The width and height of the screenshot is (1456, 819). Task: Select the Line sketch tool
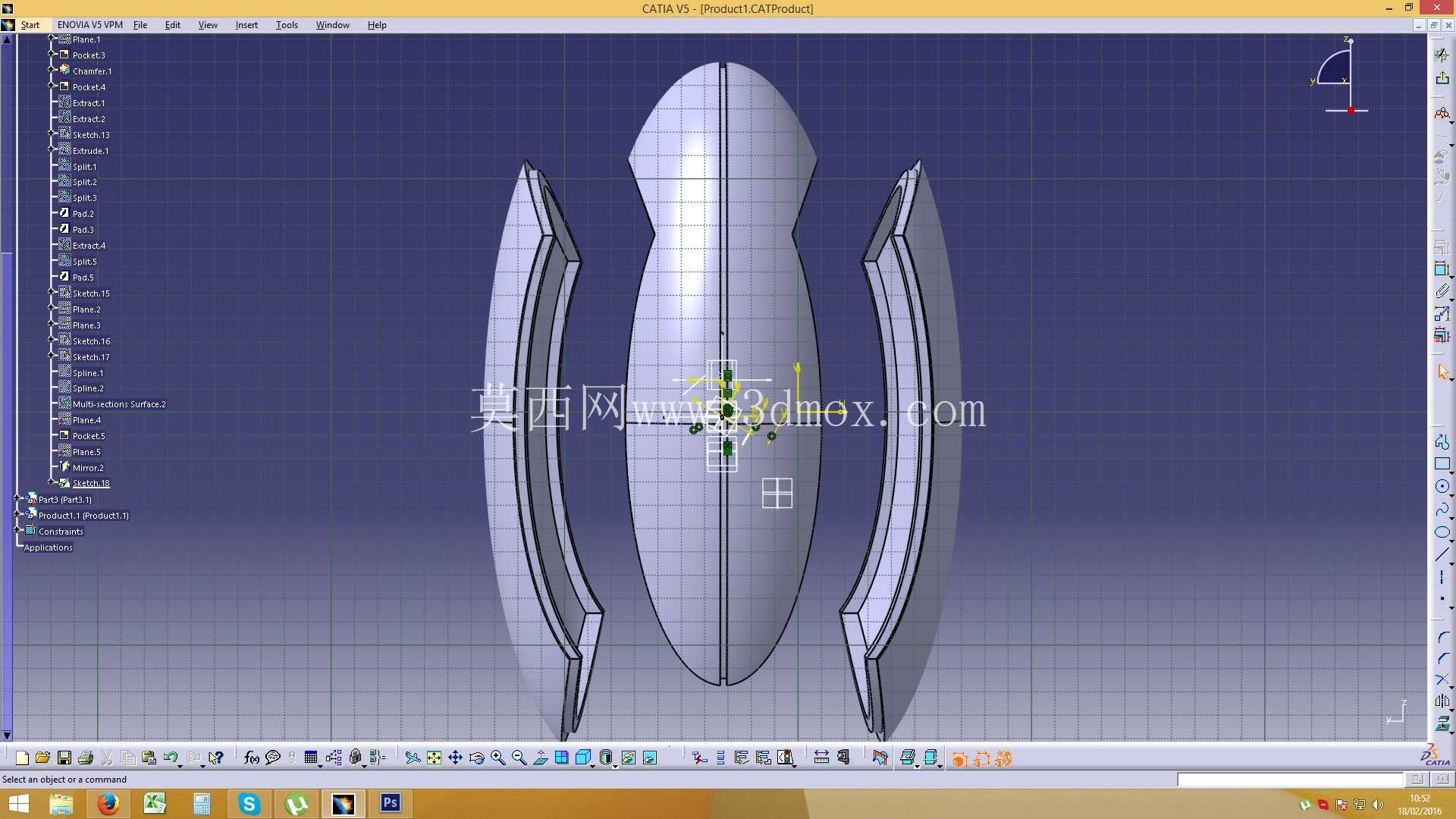click(1442, 555)
